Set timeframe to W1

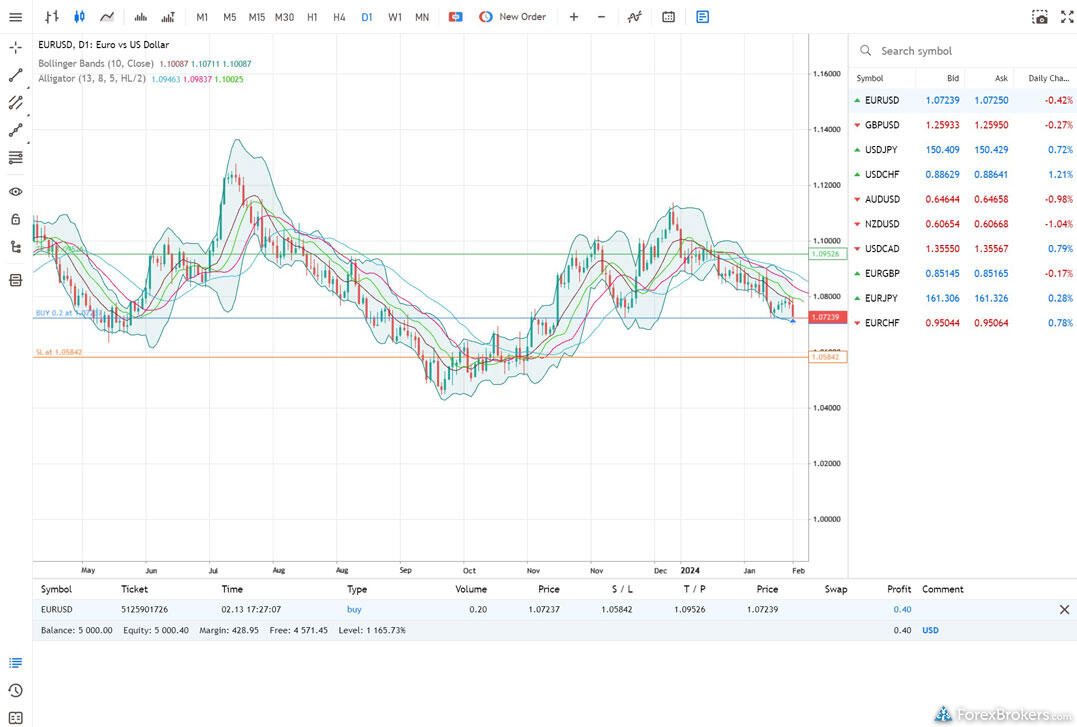point(395,17)
